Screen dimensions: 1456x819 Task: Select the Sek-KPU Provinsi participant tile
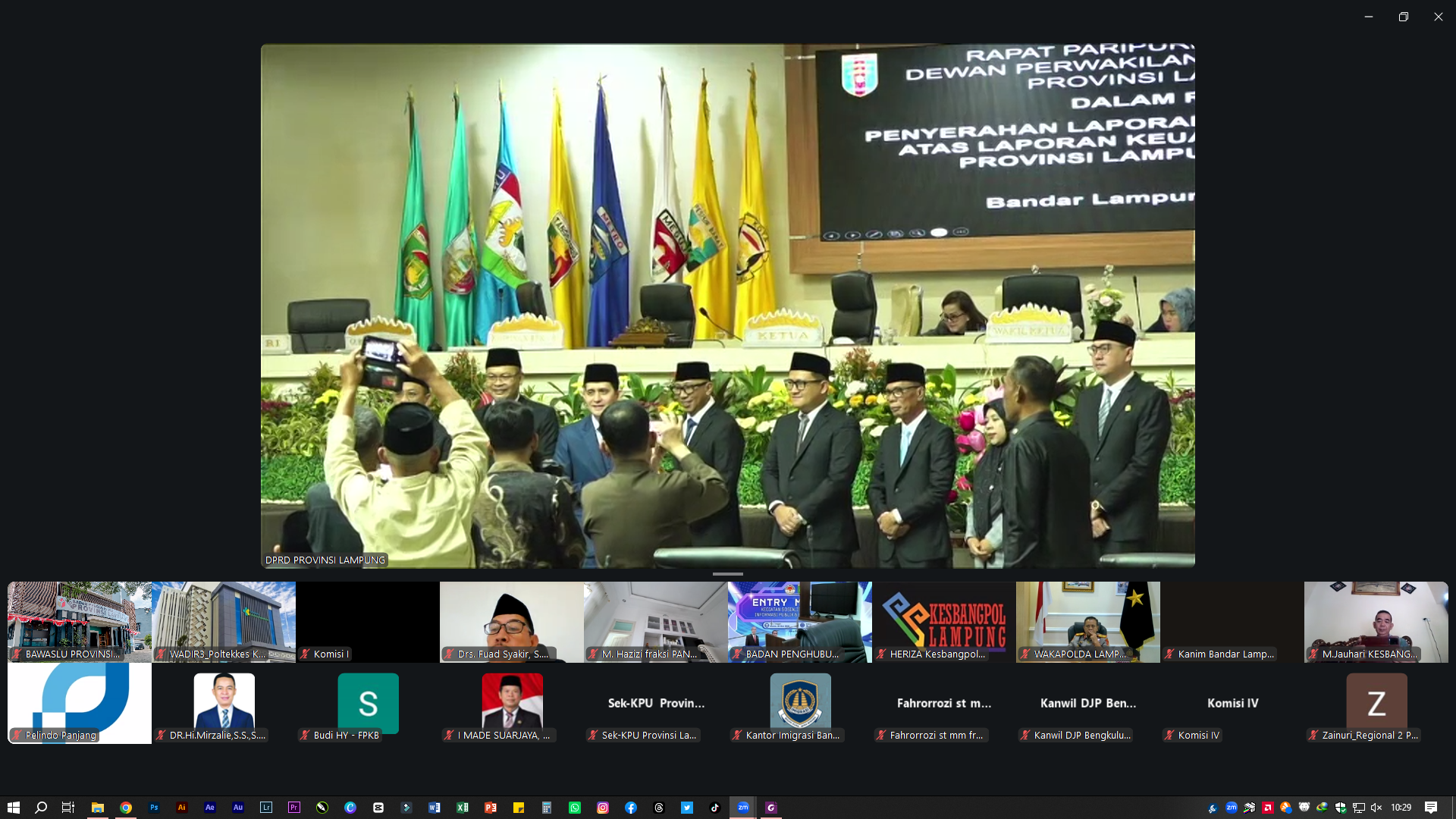point(656,703)
